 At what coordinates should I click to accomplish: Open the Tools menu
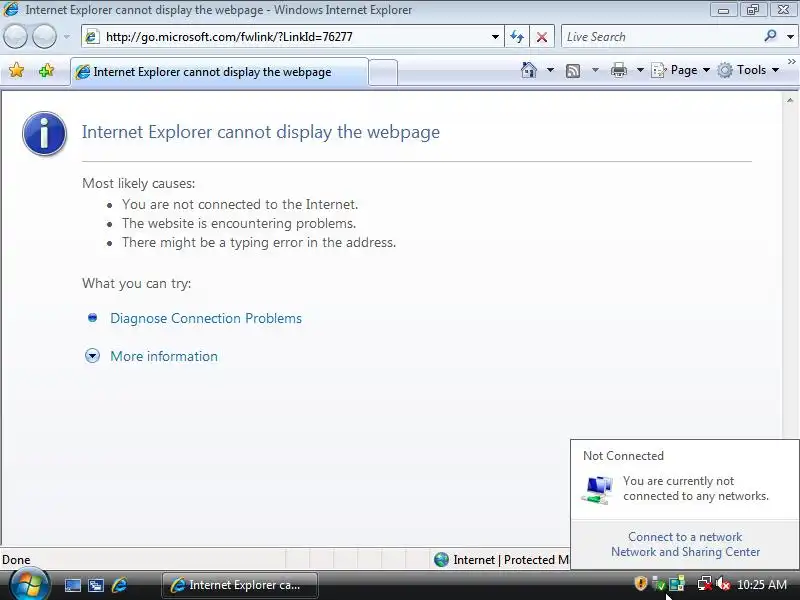[748, 70]
